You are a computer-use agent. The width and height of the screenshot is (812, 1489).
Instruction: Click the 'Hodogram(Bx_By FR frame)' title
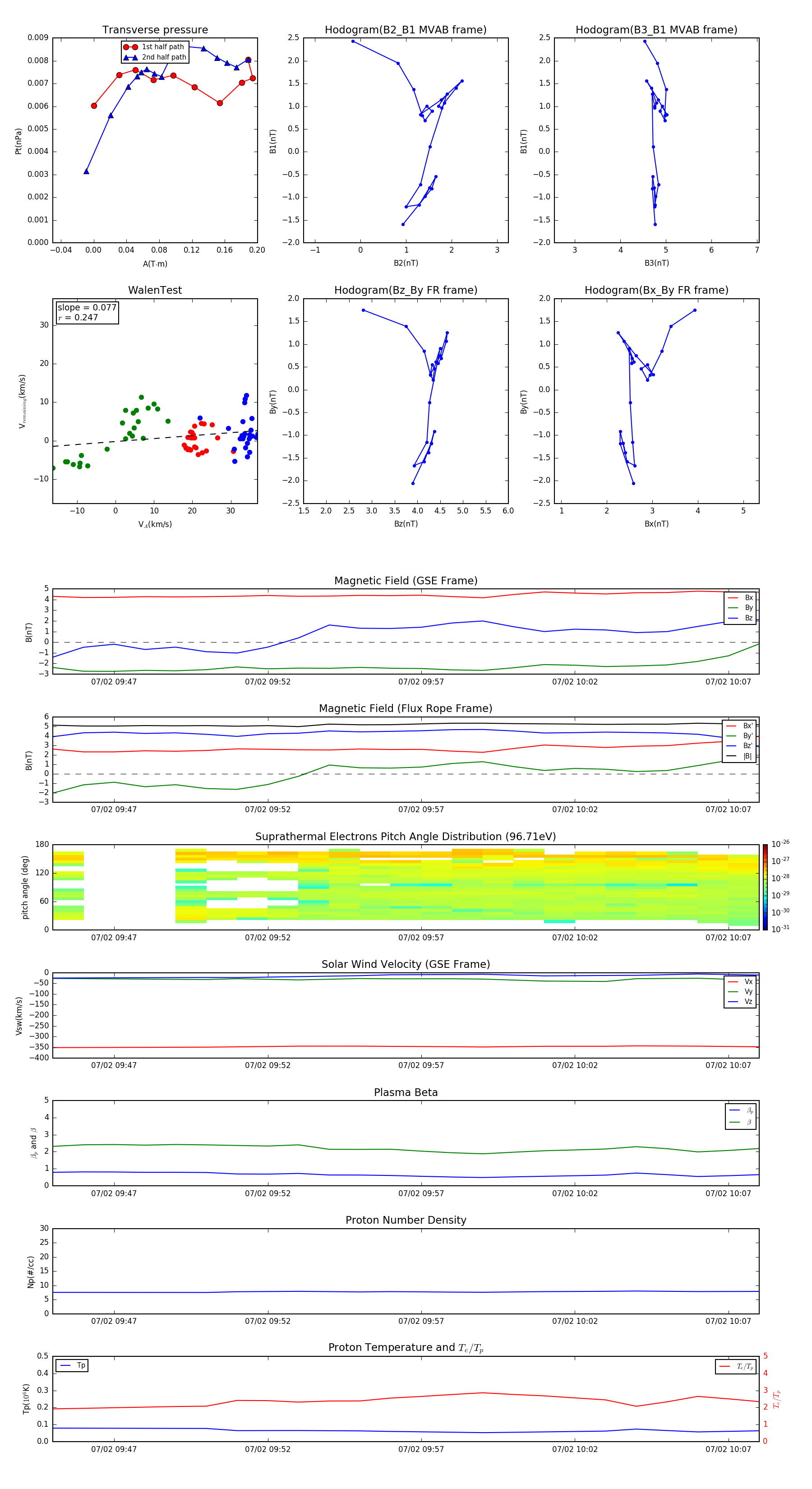point(656,290)
